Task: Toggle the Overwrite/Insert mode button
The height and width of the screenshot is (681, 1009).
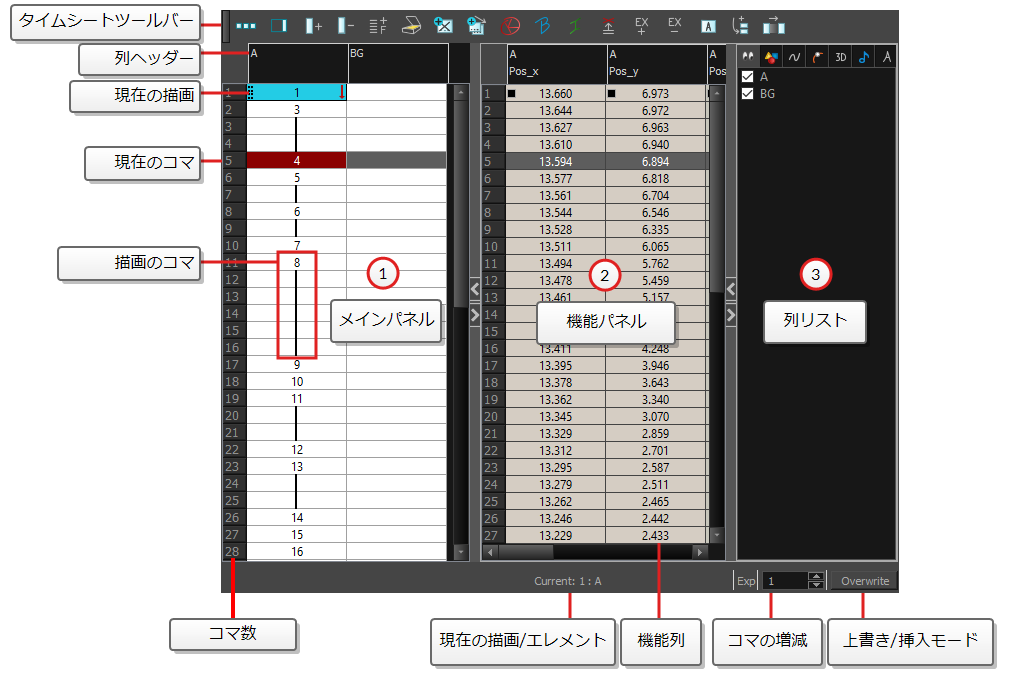Action: [x=864, y=580]
